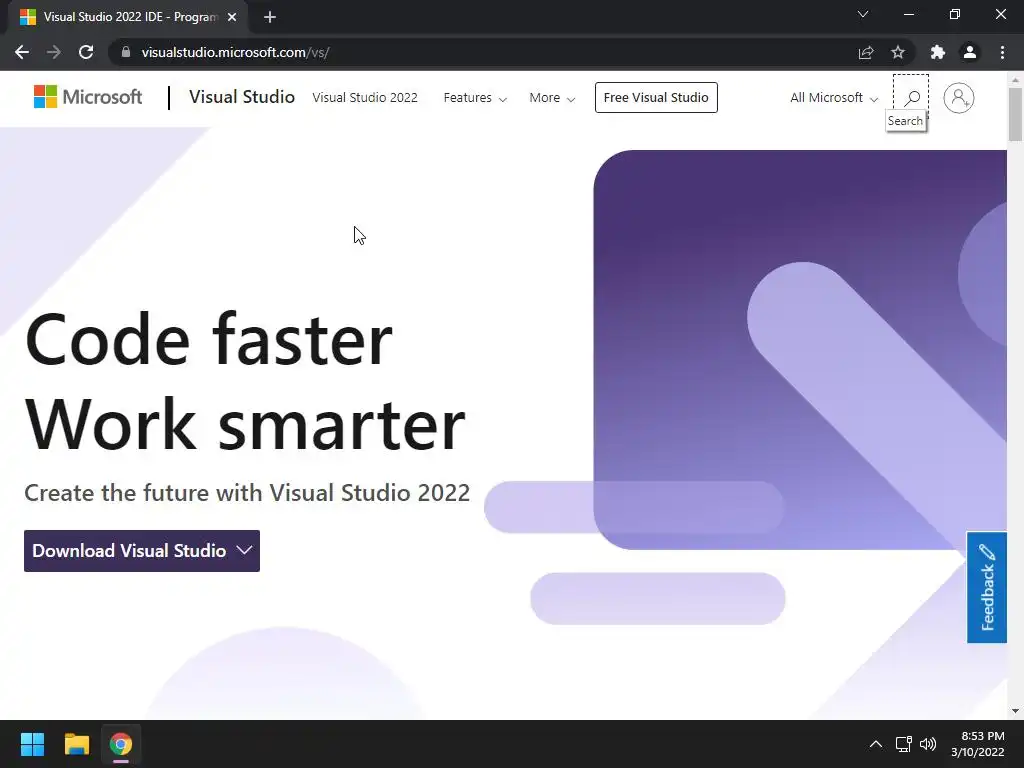Viewport: 1024px width, 768px height.
Task: Click the scrollbar down arrow
Action: tap(1015, 711)
